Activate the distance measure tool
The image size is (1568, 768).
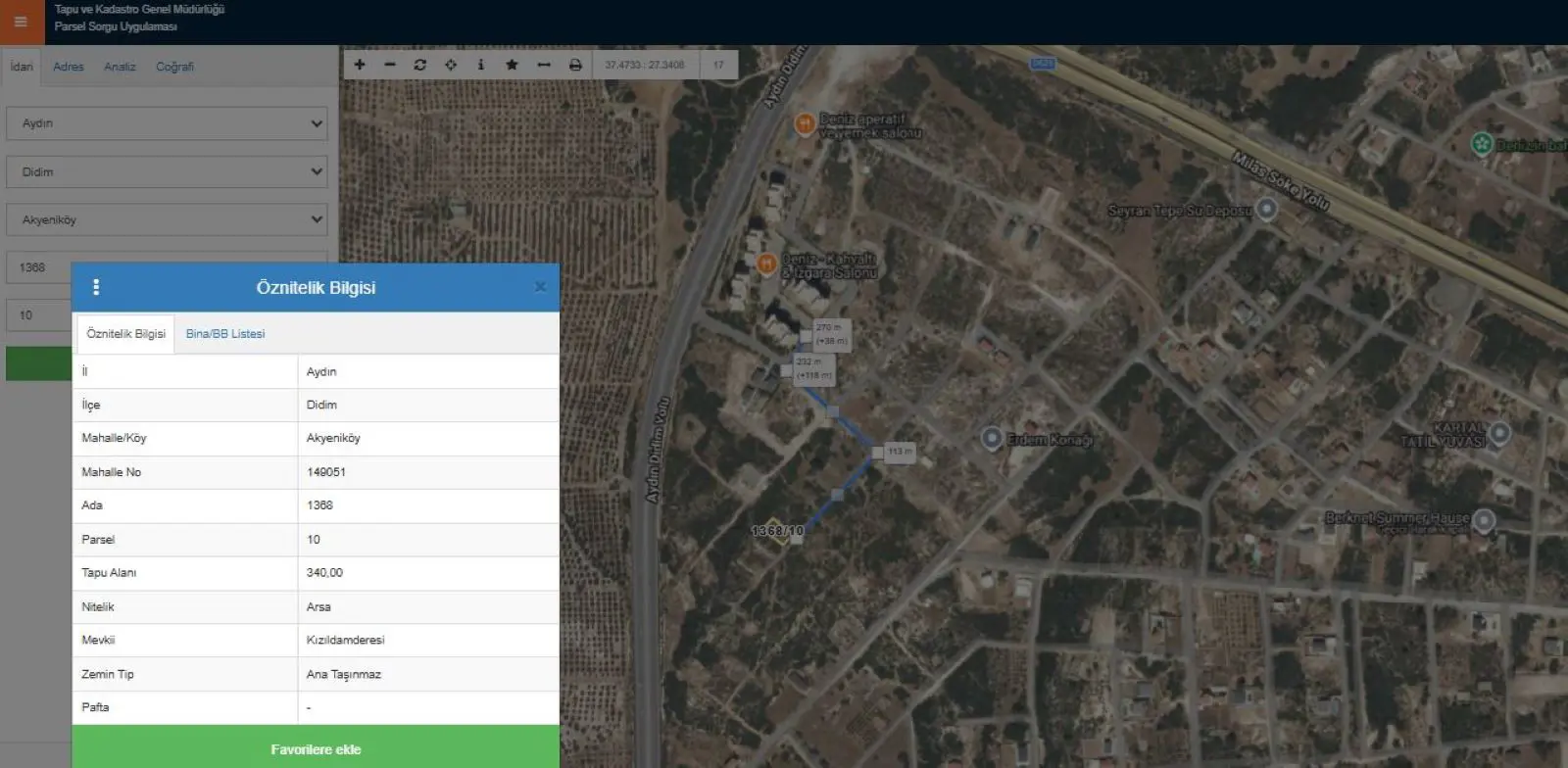tap(544, 65)
